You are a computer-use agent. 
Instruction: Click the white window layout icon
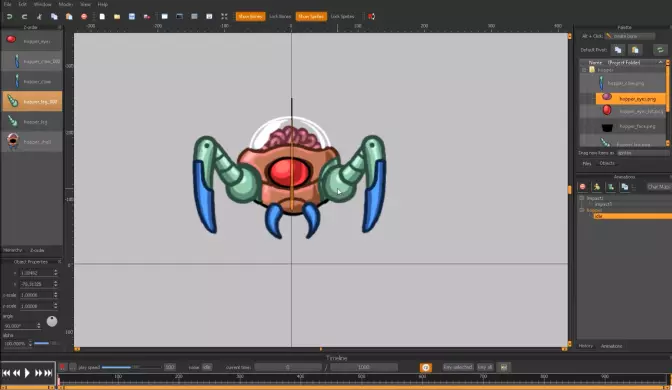point(165,16)
